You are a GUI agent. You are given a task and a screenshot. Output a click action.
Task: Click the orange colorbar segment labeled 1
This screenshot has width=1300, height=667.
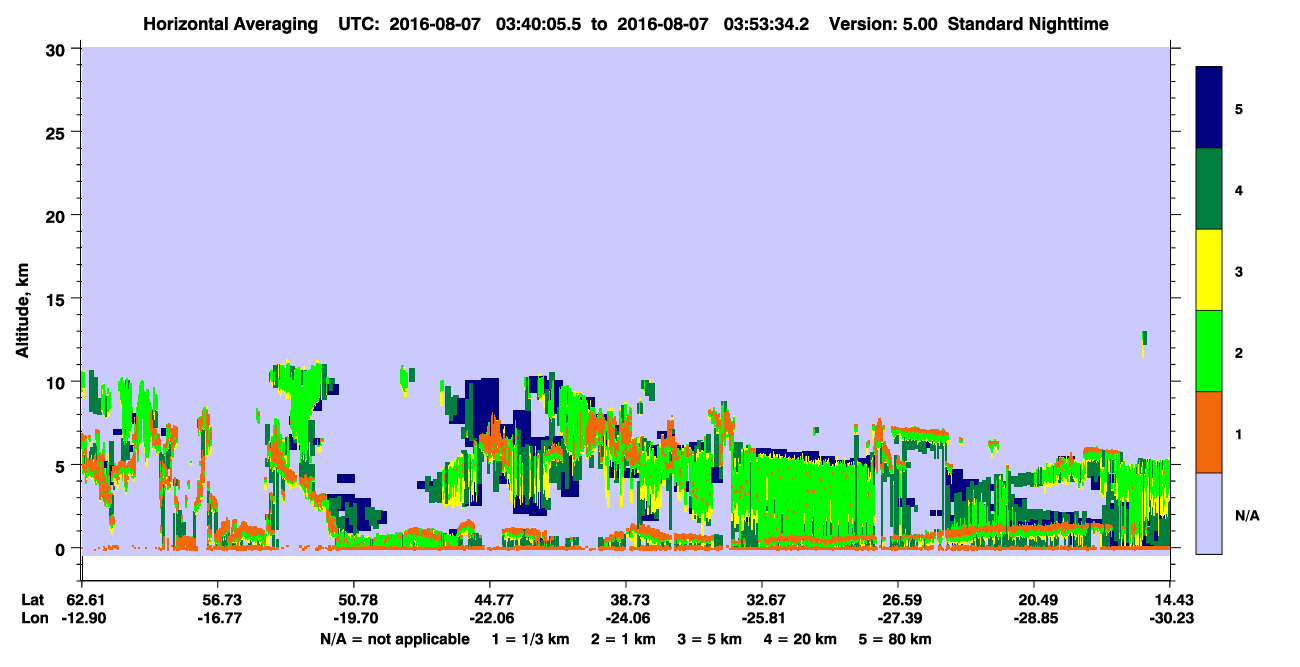pos(1209,432)
